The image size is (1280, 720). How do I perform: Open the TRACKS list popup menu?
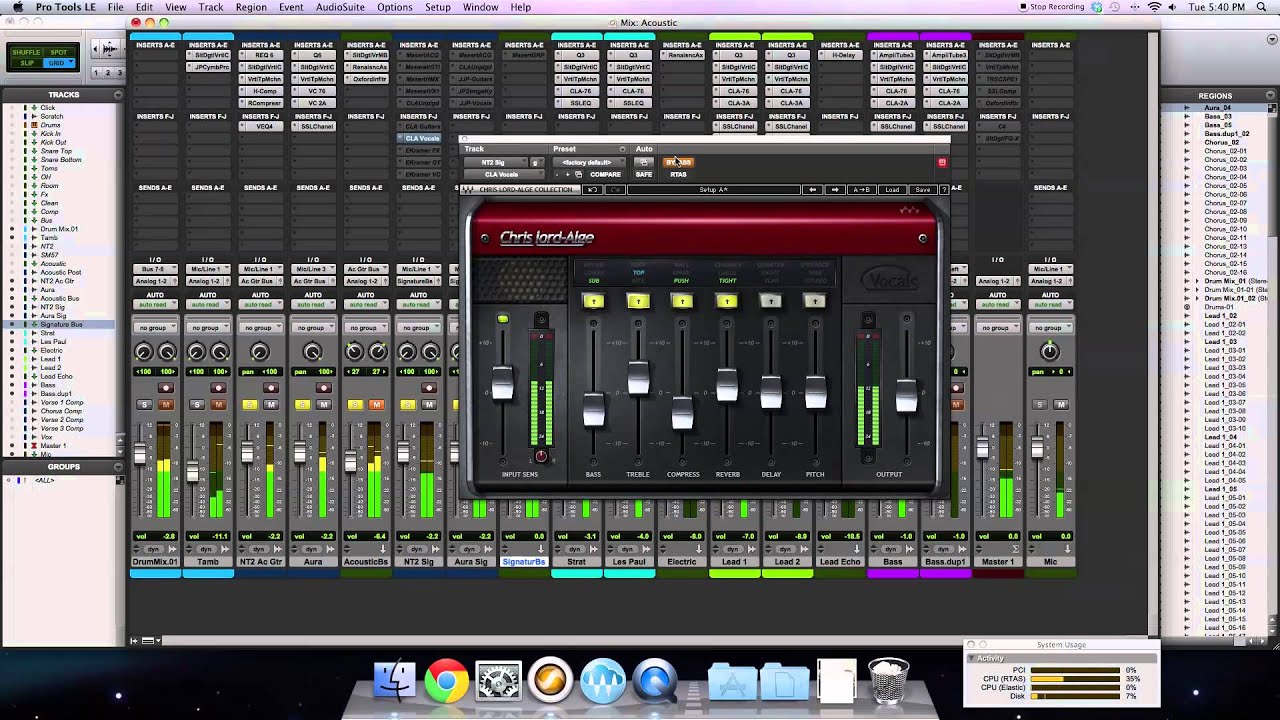click(x=118, y=95)
